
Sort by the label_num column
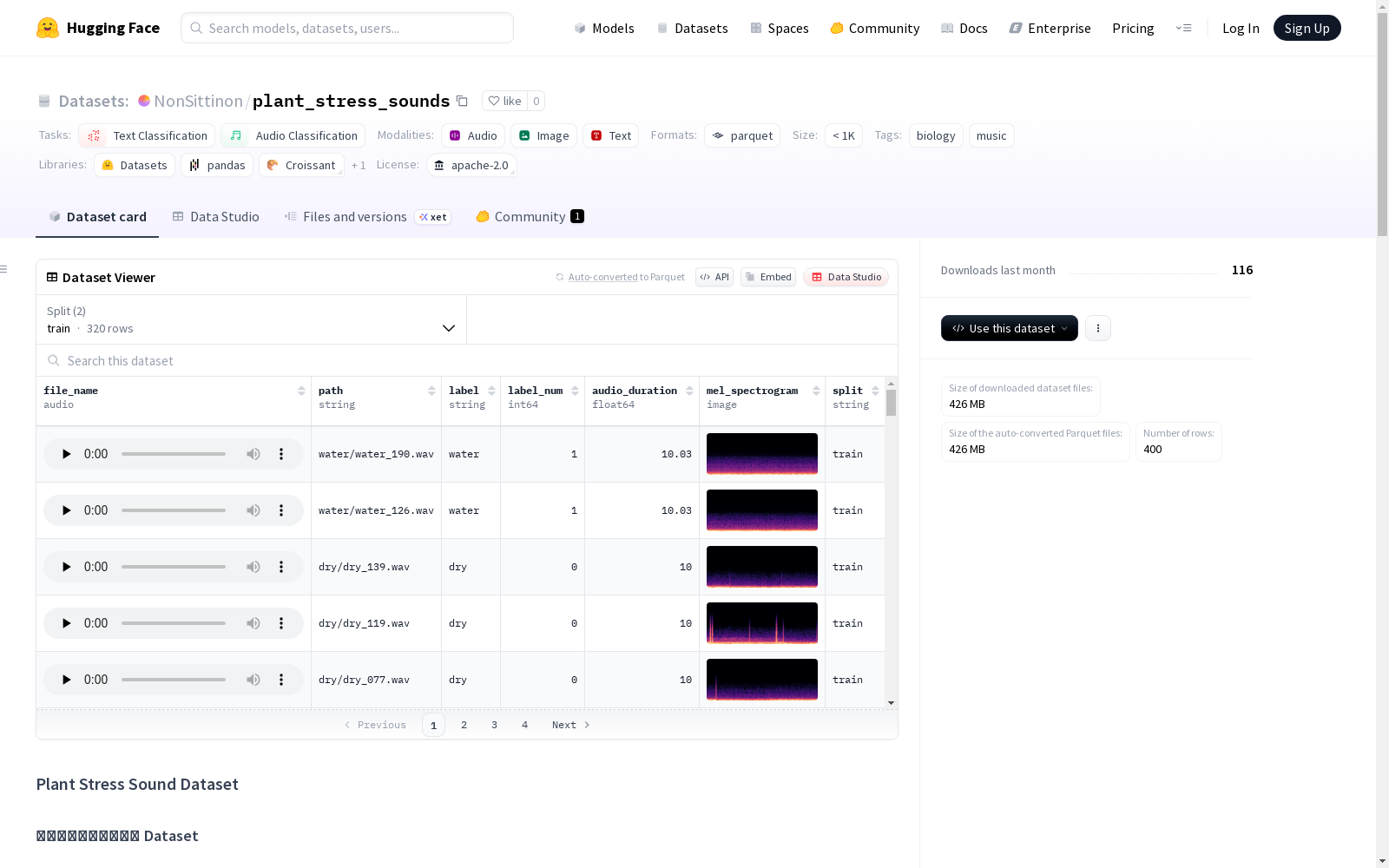tap(575, 391)
